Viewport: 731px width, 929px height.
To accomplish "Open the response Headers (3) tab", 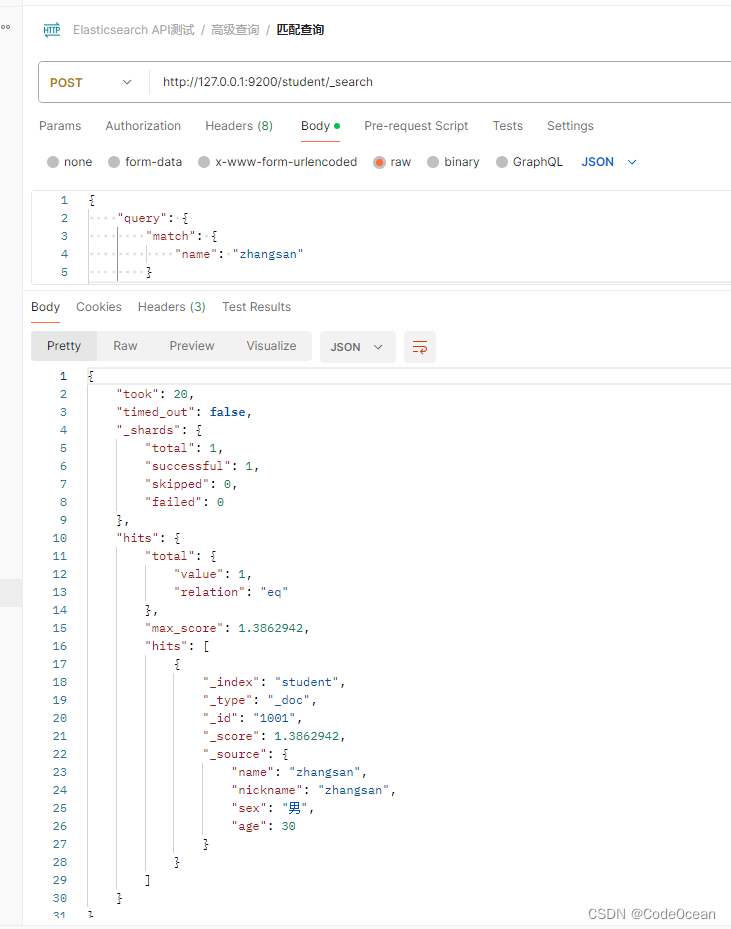I will tap(172, 307).
